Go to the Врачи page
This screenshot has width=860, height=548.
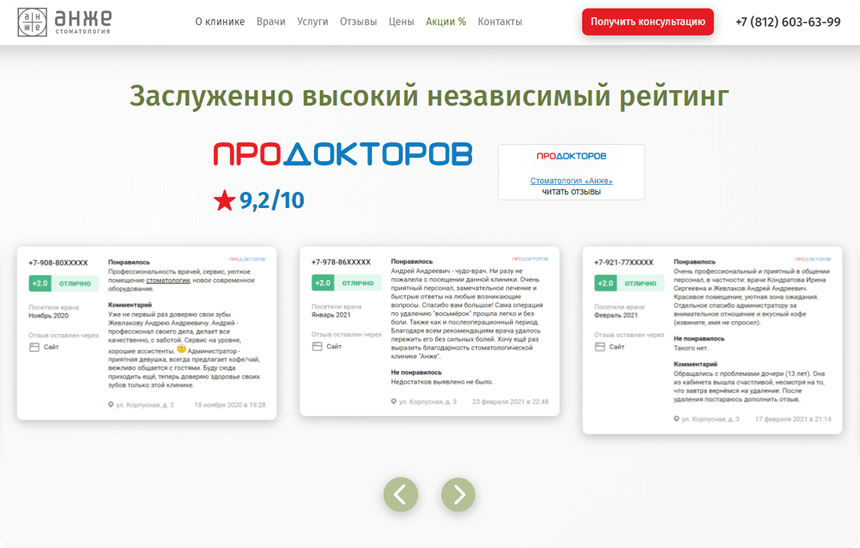pyautogui.click(x=271, y=22)
